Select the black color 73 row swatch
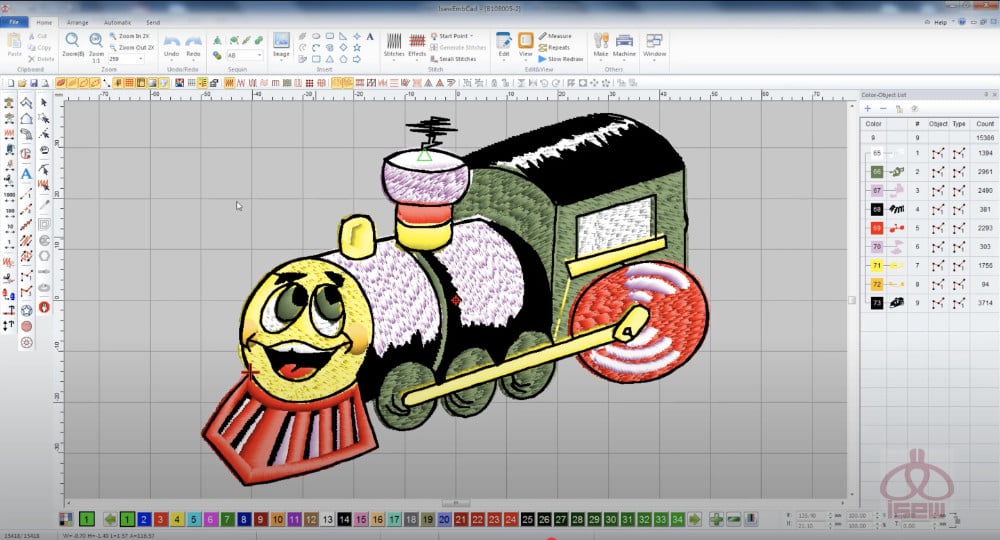This screenshot has height=540, width=1000. (876, 303)
